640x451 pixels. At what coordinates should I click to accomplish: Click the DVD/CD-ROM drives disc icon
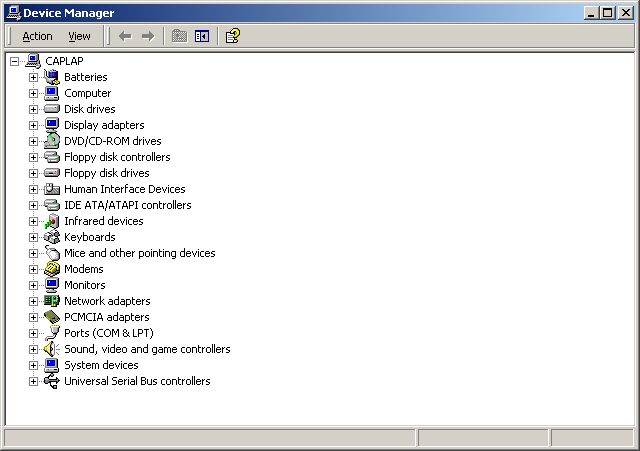point(52,141)
